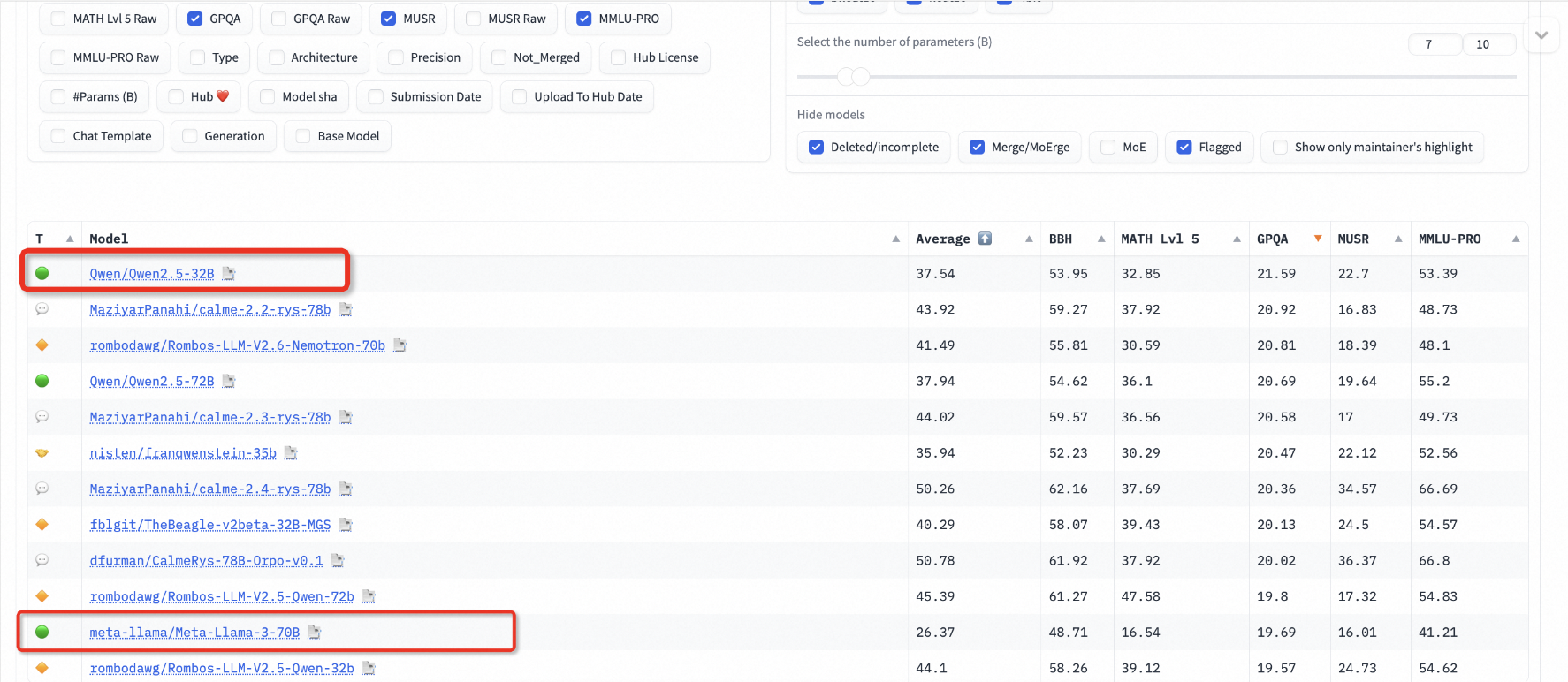1568x682 pixels.
Task: Click the parameters slider left handle
Action: (847, 77)
